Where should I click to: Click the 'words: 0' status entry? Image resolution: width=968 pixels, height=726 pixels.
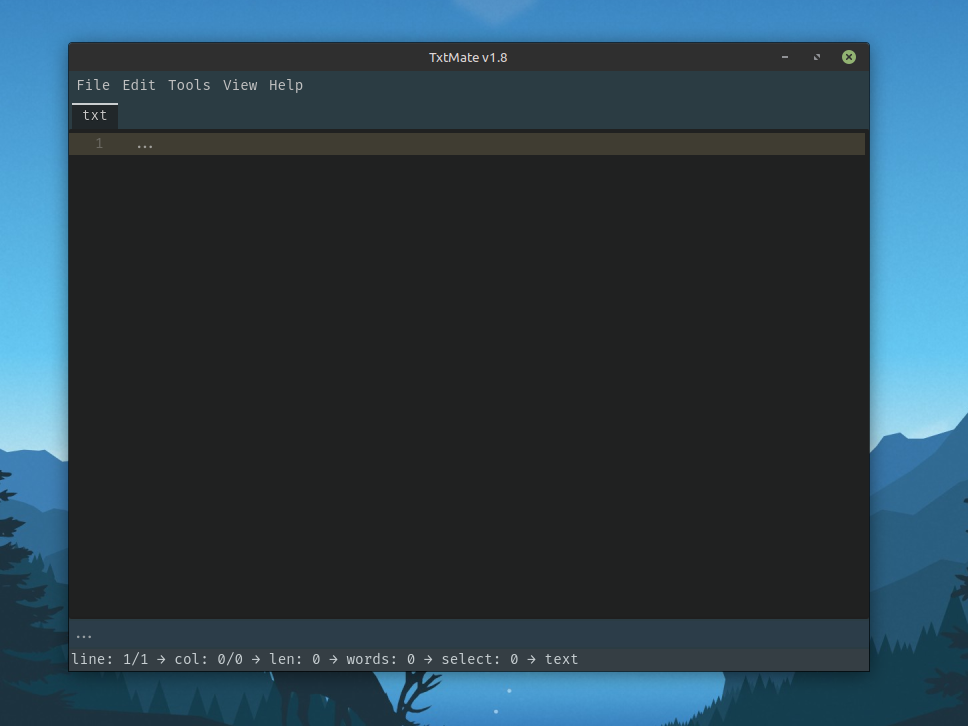[380, 659]
